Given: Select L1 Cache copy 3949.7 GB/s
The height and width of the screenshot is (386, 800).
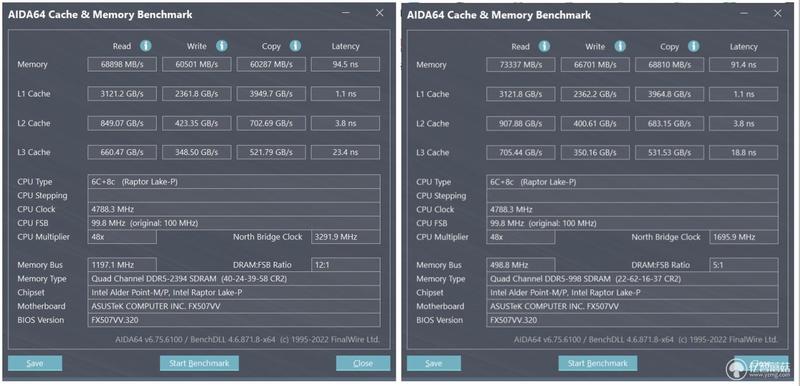Looking at the screenshot, I should point(271,94).
